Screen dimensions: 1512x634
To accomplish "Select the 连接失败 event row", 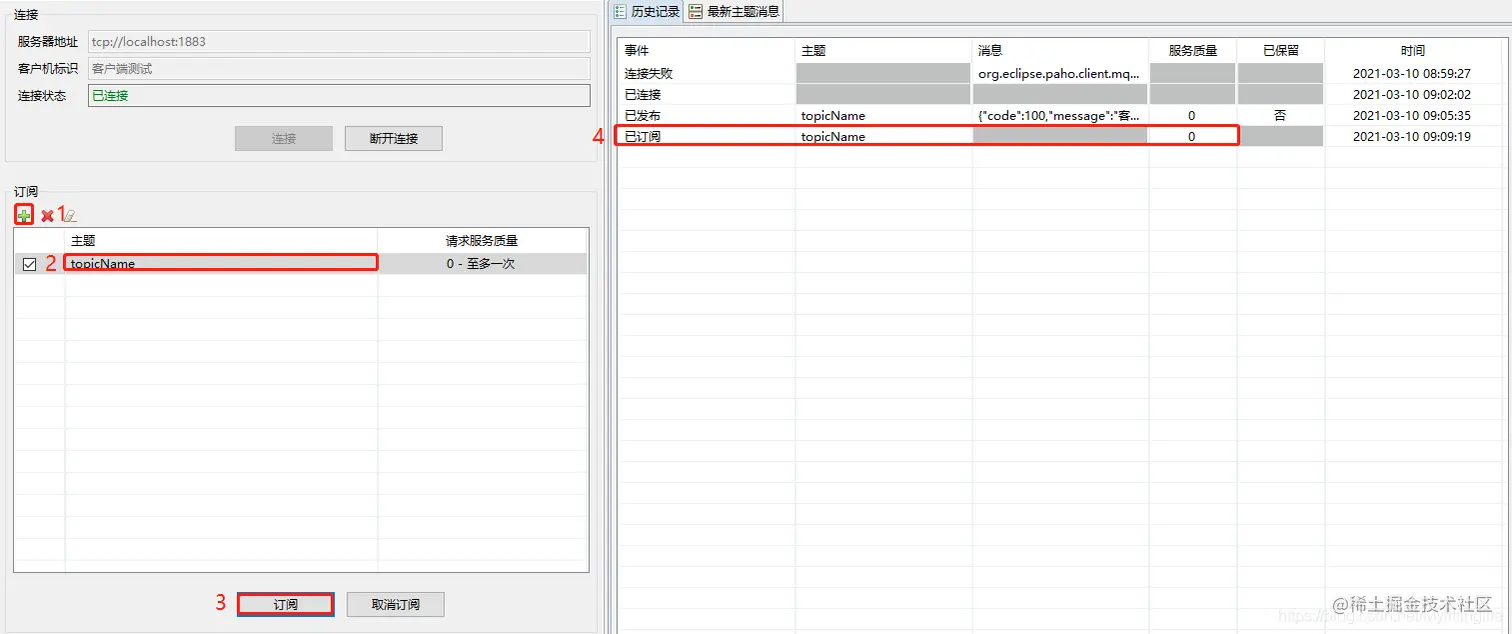I will pos(1059,74).
